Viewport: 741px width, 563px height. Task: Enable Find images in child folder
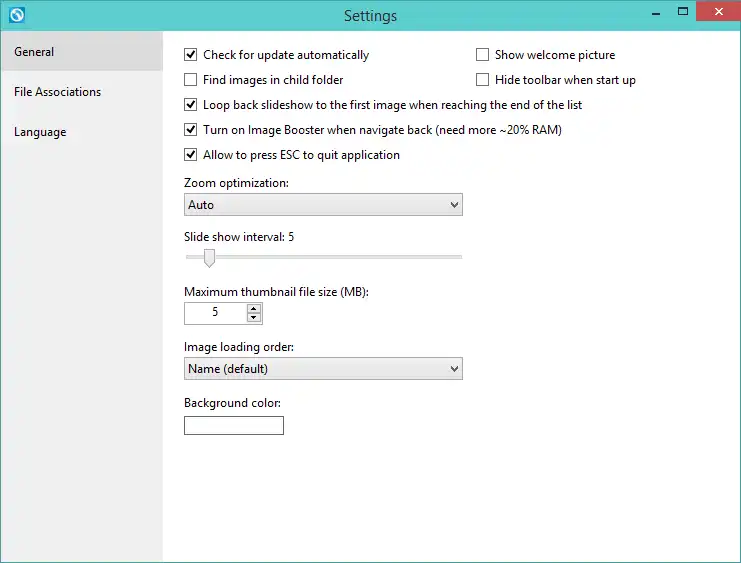pyautogui.click(x=191, y=80)
